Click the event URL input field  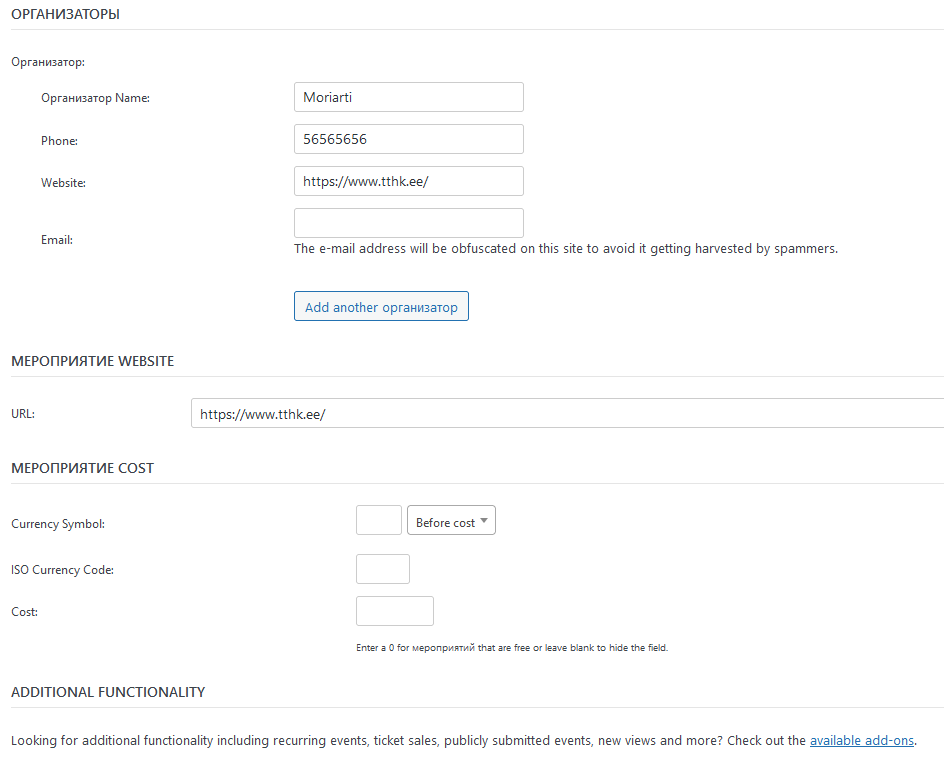point(567,413)
